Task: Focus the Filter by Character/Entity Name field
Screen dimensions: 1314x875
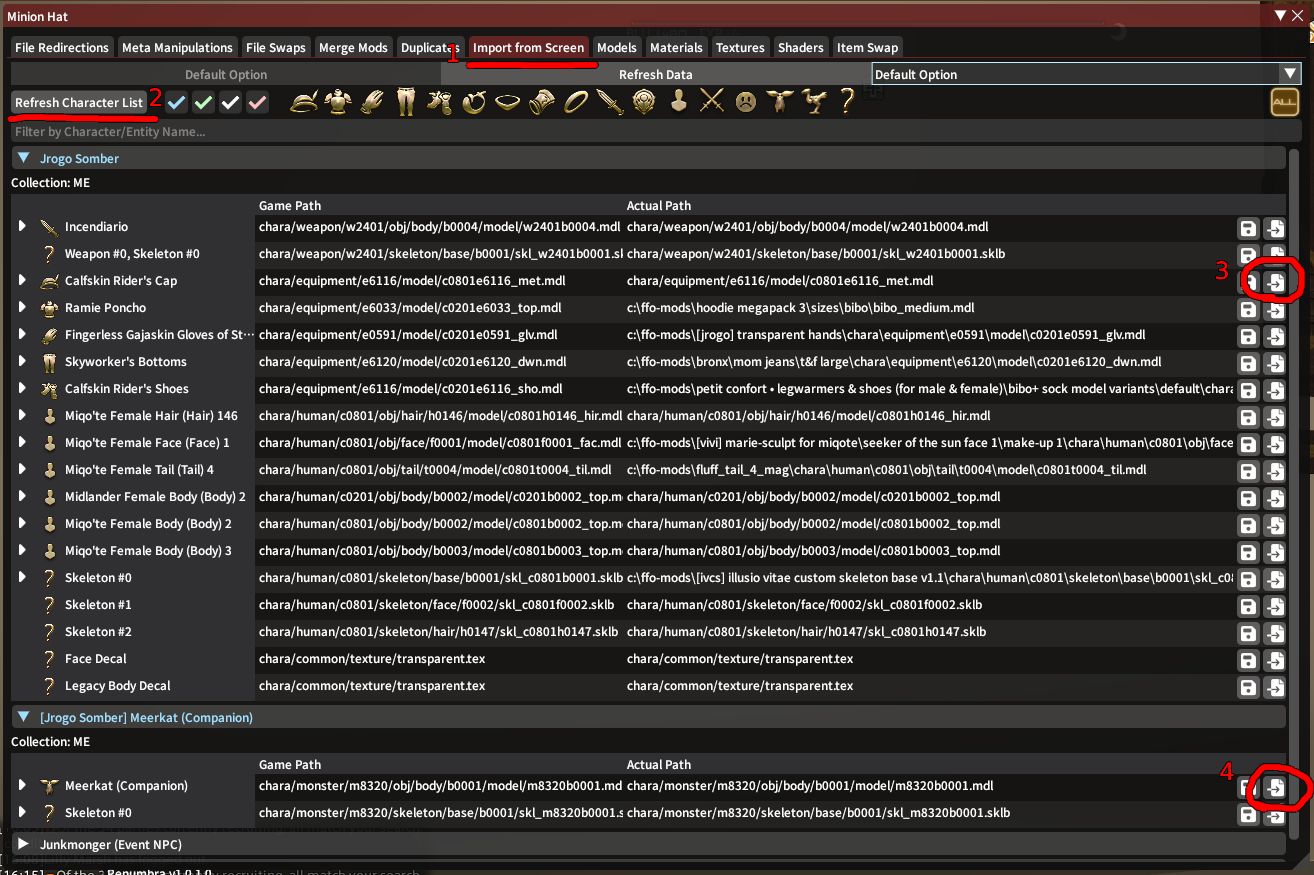Action: (x=655, y=131)
